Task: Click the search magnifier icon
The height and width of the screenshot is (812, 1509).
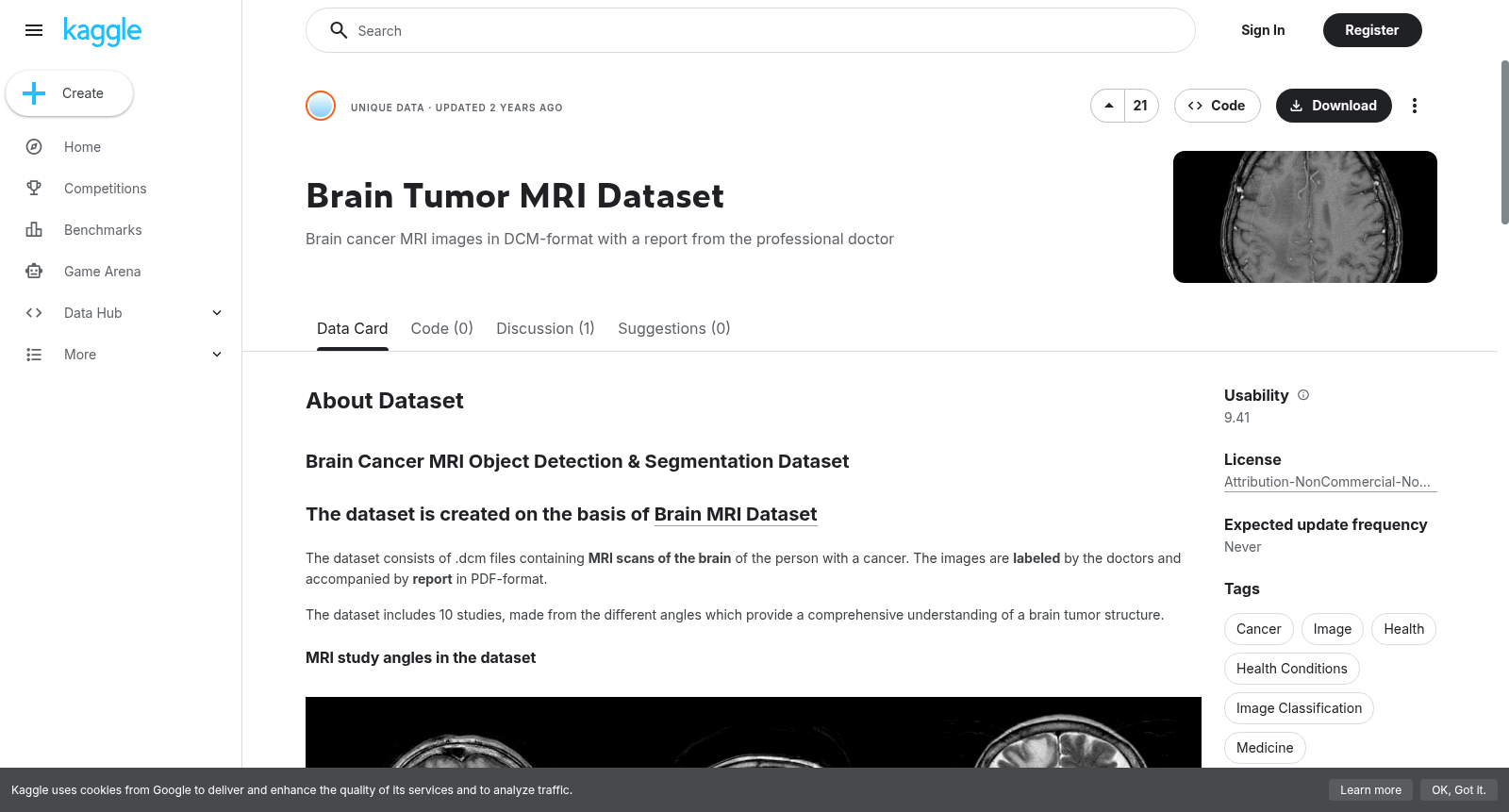Action: [x=339, y=30]
